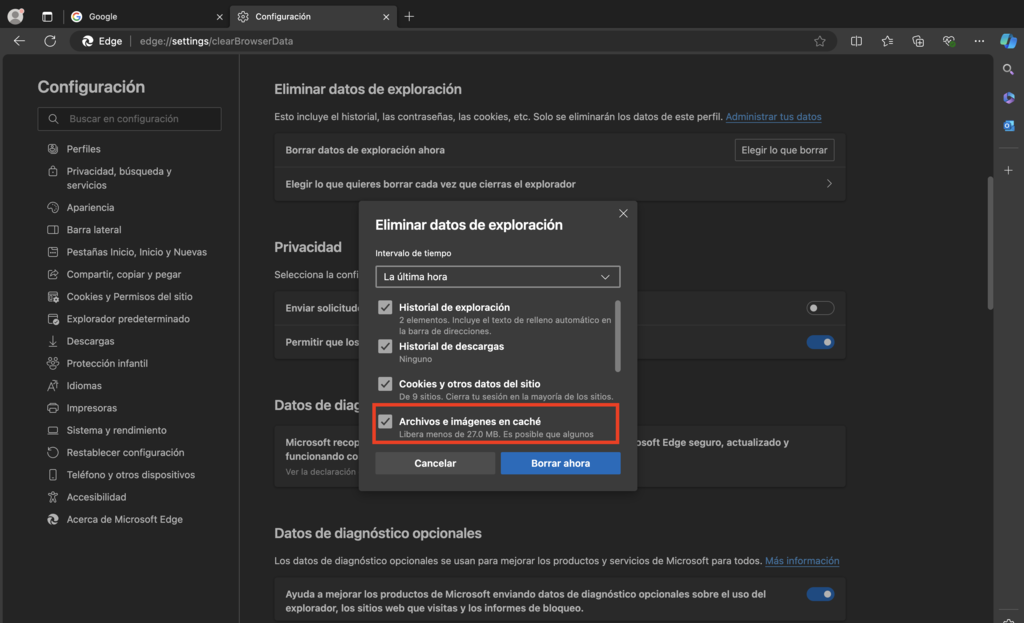The height and width of the screenshot is (623, 1024).
Task: Open Copilot in the Edge sidebar
Action: (1009, 40)
